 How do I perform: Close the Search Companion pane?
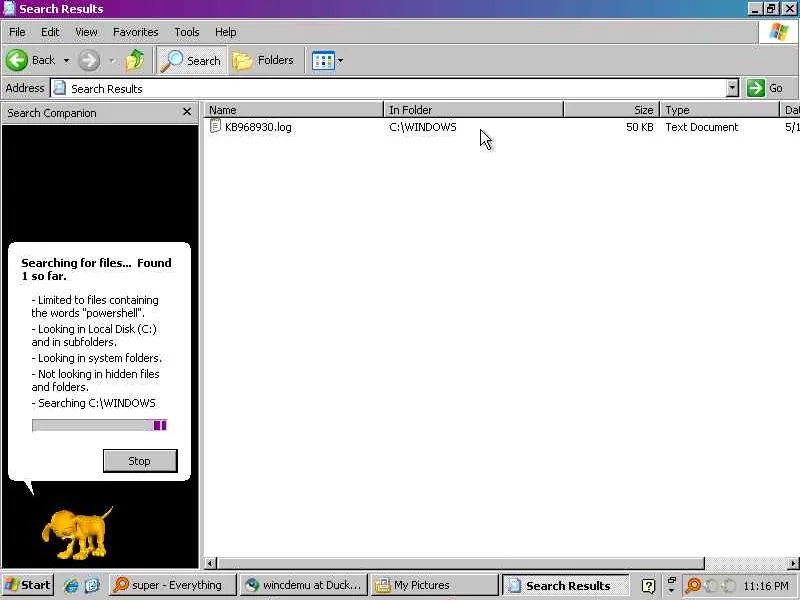tap(187, 112)
